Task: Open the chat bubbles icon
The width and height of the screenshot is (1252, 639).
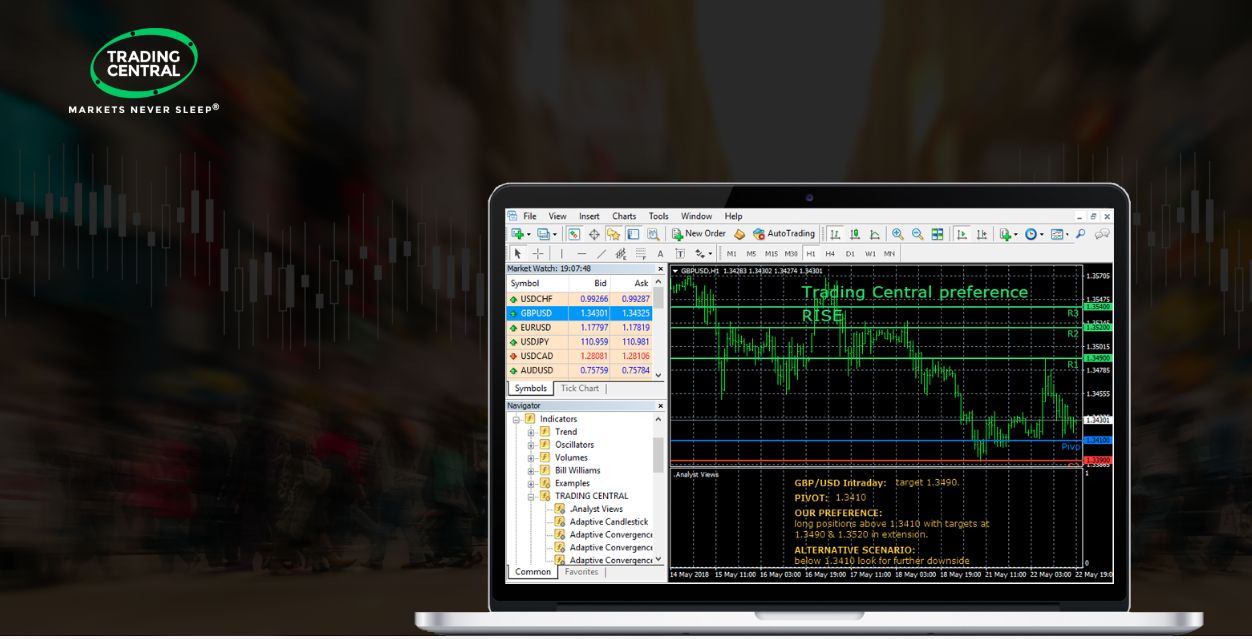Action: pos(1102,234)
